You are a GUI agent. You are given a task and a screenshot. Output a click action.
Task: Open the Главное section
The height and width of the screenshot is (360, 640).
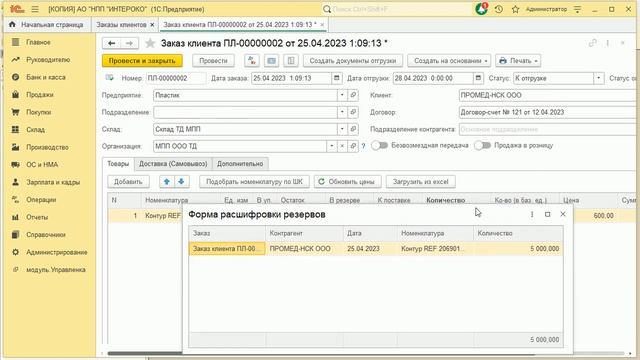pos(38,42)
